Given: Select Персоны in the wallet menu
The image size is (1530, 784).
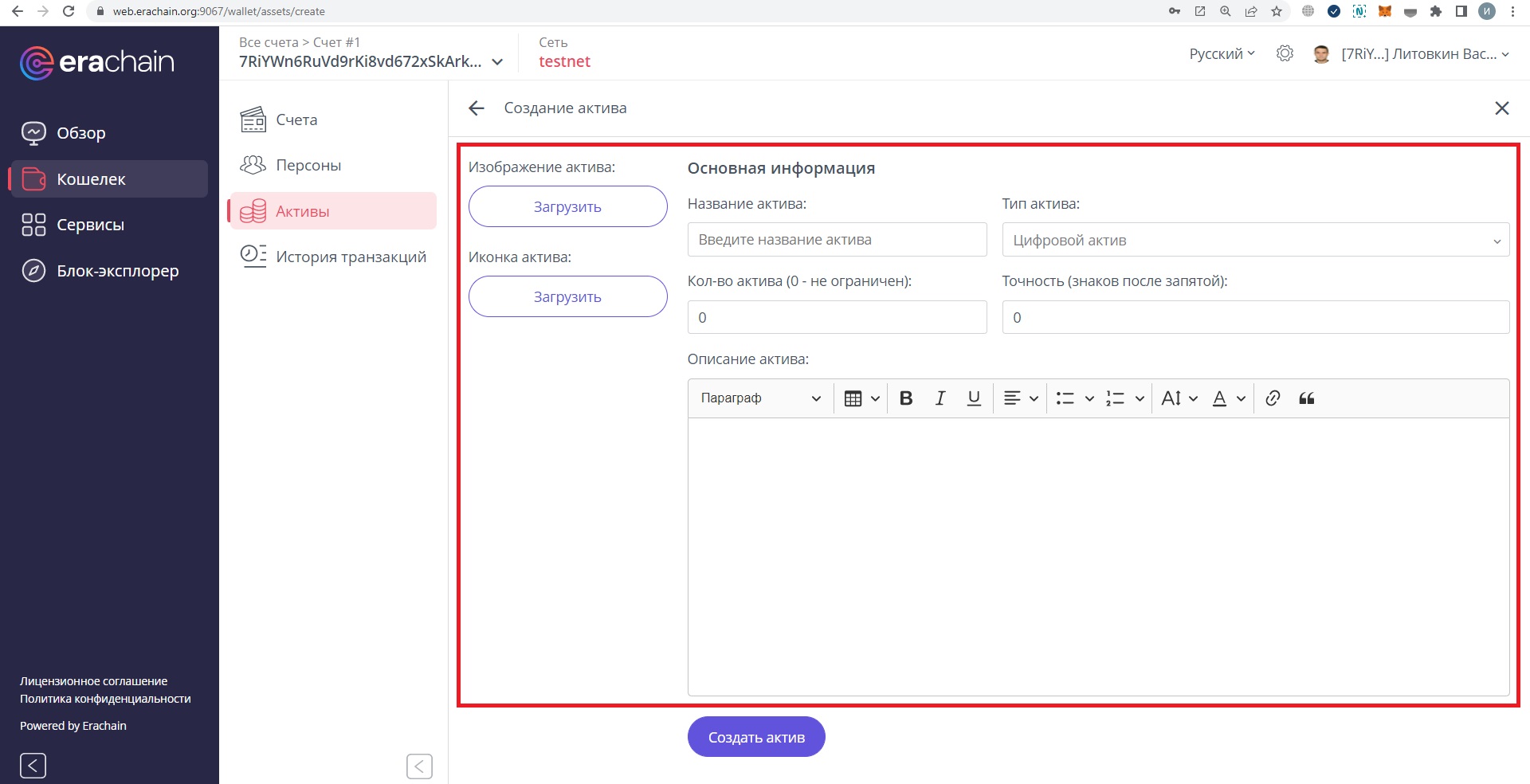Looking at the screenshot, I should pos(308,166).
